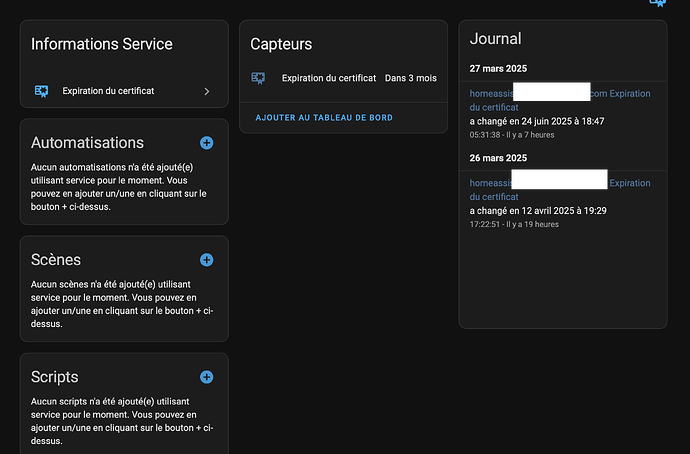Click the Scènes heading
The height and width of the screenshot is (454, 690).
[56, 260]
